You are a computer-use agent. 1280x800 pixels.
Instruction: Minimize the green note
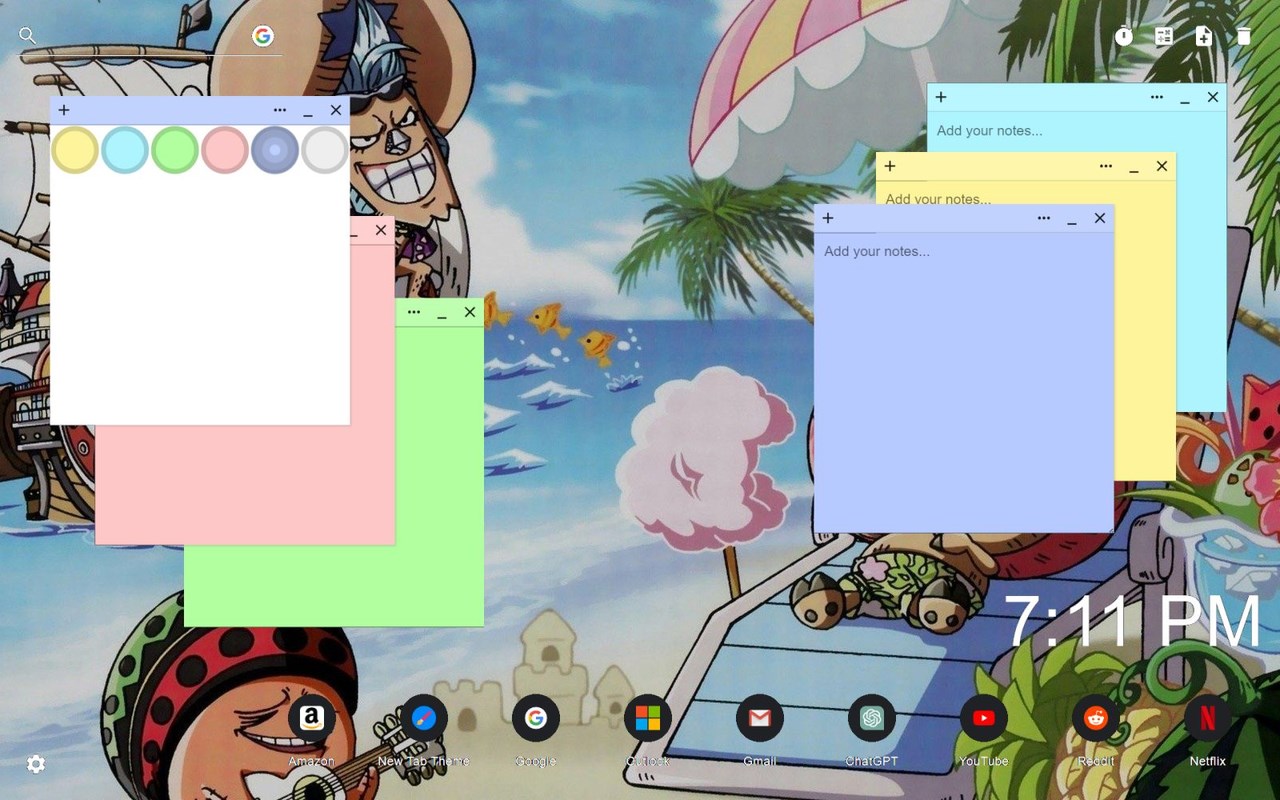pos(442,313)
